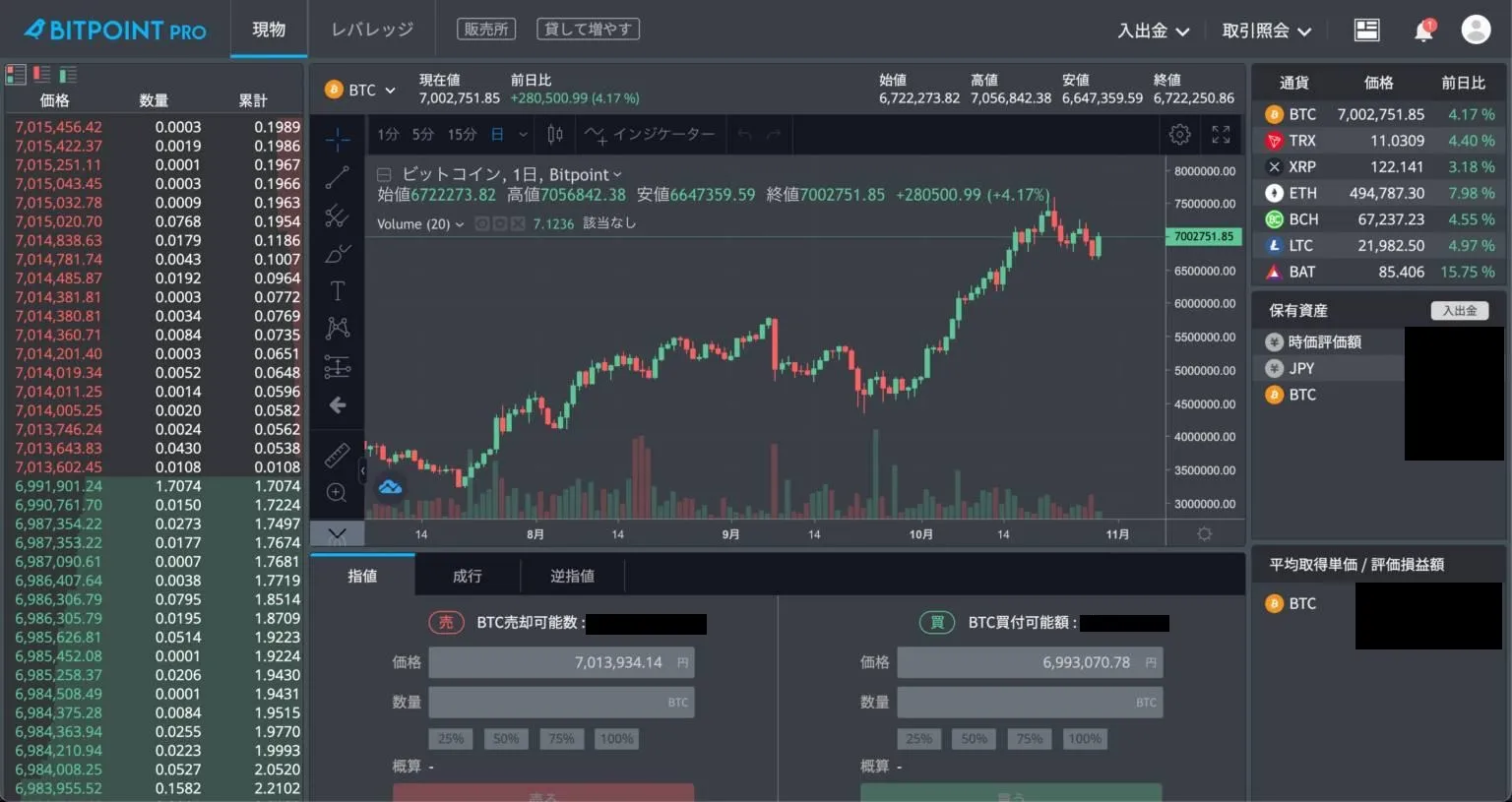The width and height of the screenshot is (1512, 802).
Task: Choose 75% of buyable amount
Action: click(x=1030, y=739)
